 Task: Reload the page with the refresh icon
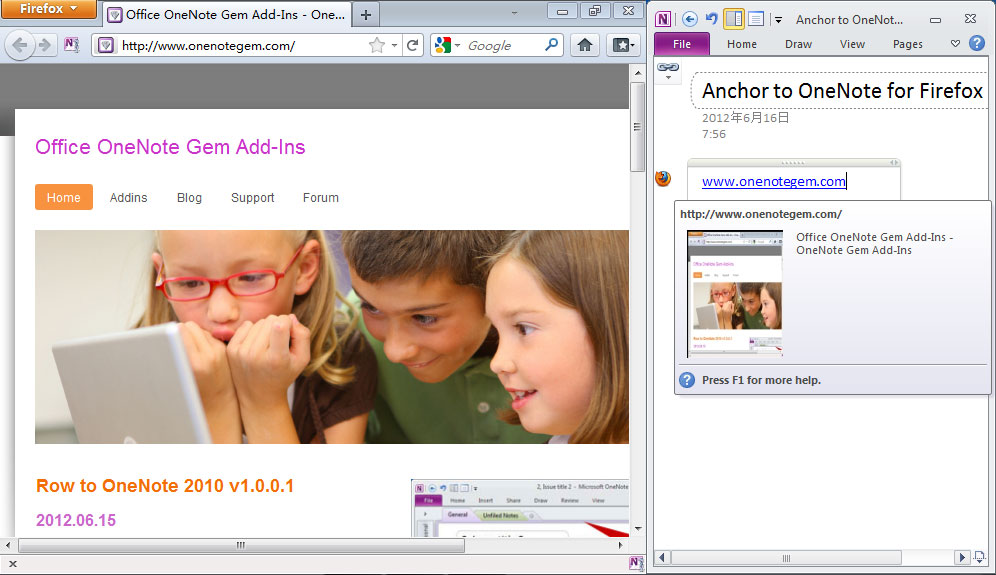412,45
